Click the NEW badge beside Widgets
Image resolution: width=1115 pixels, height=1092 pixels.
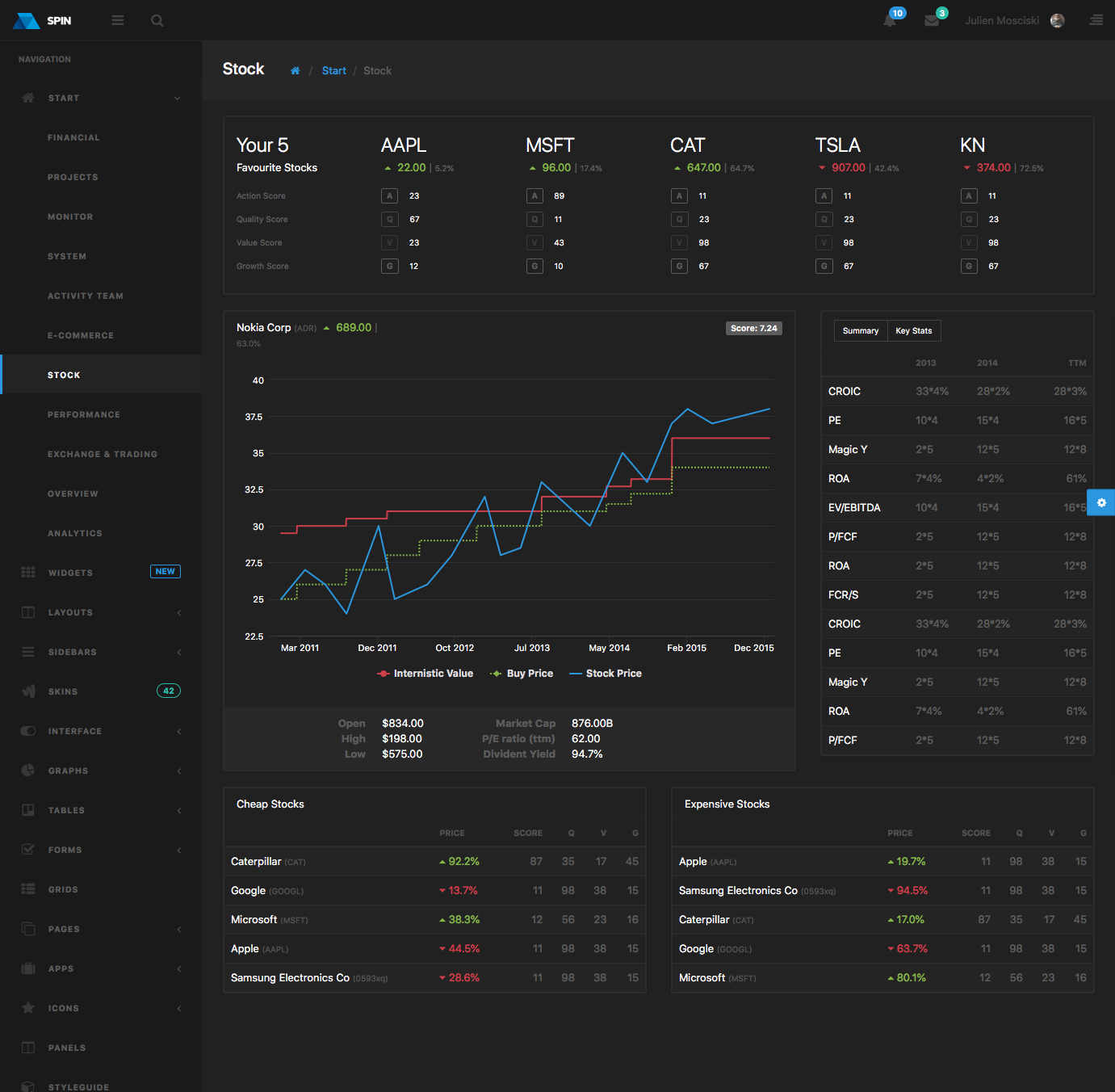point(166,572)
